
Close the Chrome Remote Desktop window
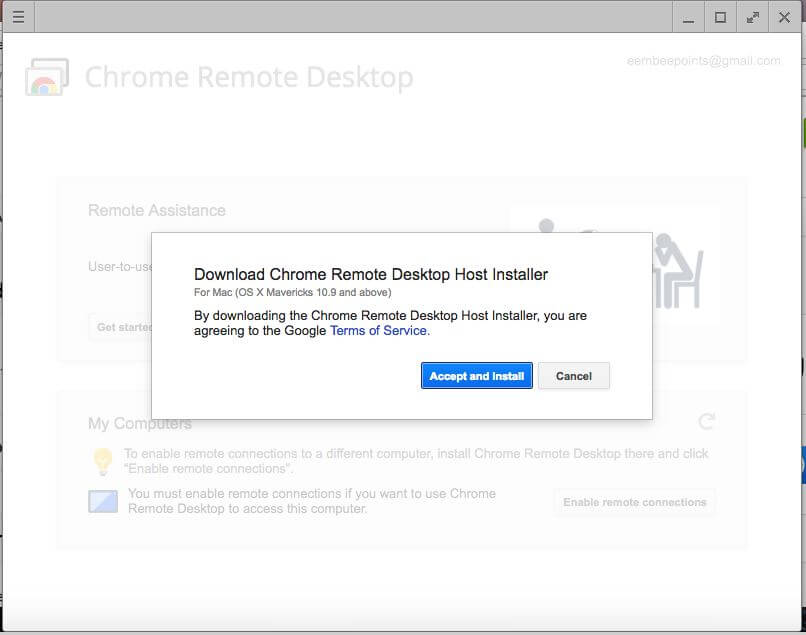tap(784, 17)
